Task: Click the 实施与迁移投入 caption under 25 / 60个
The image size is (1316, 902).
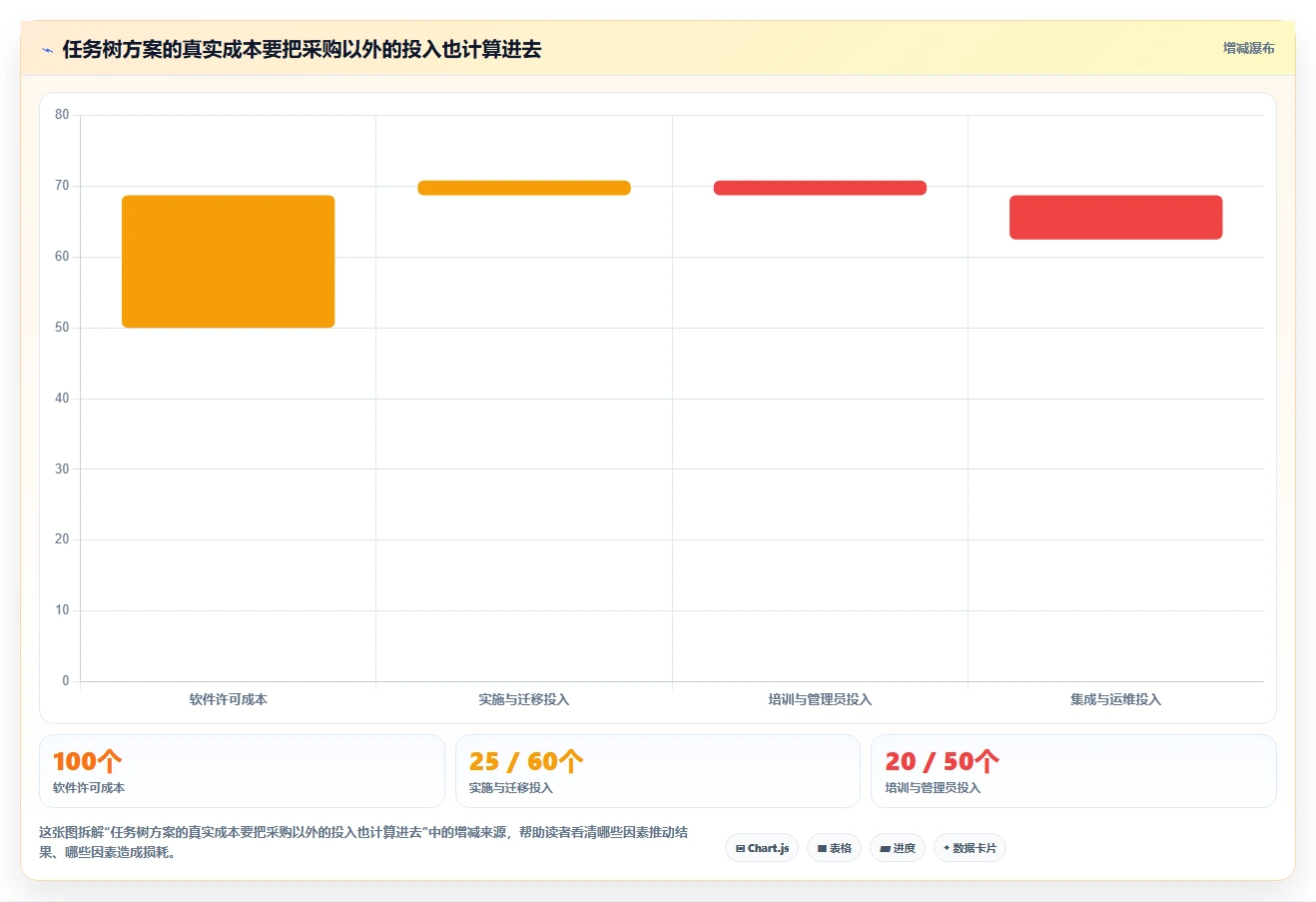Action: point(511,788)
